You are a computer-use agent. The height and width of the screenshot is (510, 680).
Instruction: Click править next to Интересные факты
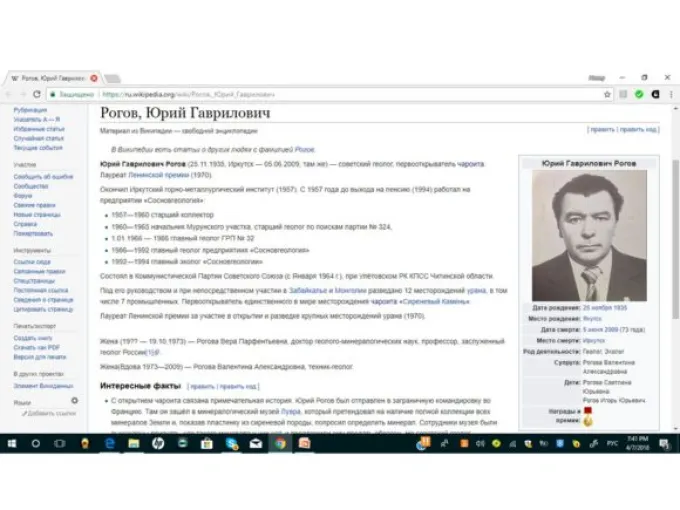pos(202,385)
